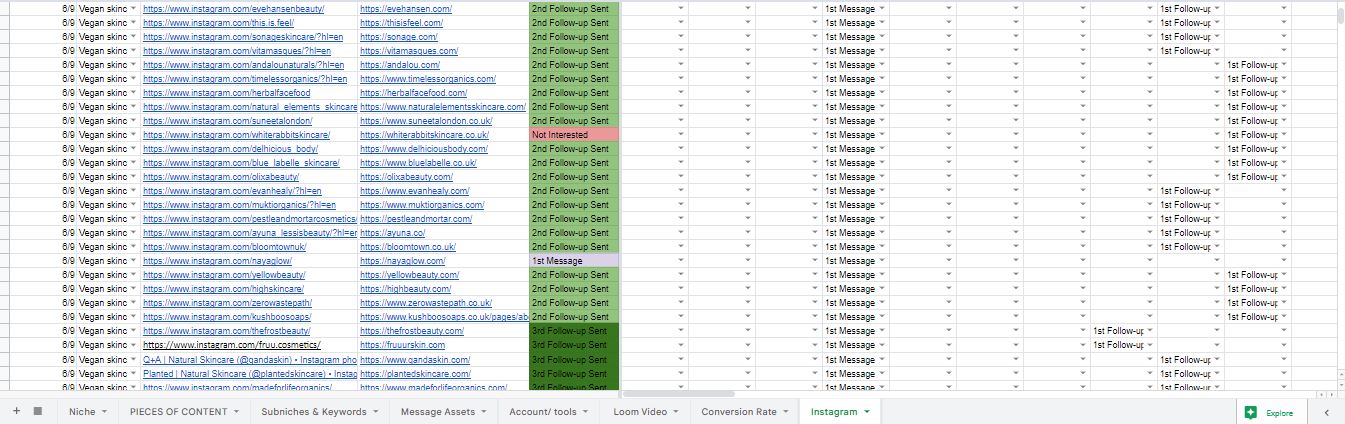Select 2nd Follow-up Sent cell for evehansenbeauty
The image size is (1345, 424).
pyautogui.click(x=574, y=9)
